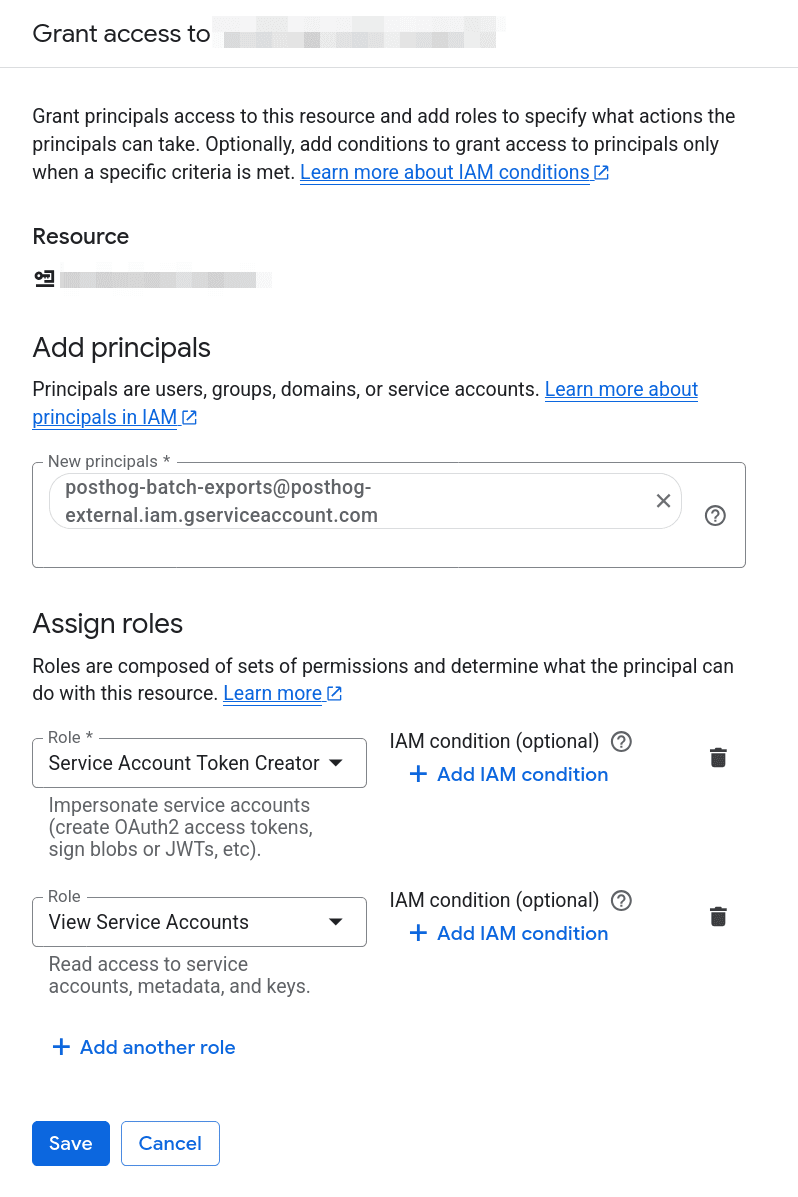Screen dimensions: 798x1197
Task: Add IAM condition for the Token Creator role
Action: tap(508, 774)
